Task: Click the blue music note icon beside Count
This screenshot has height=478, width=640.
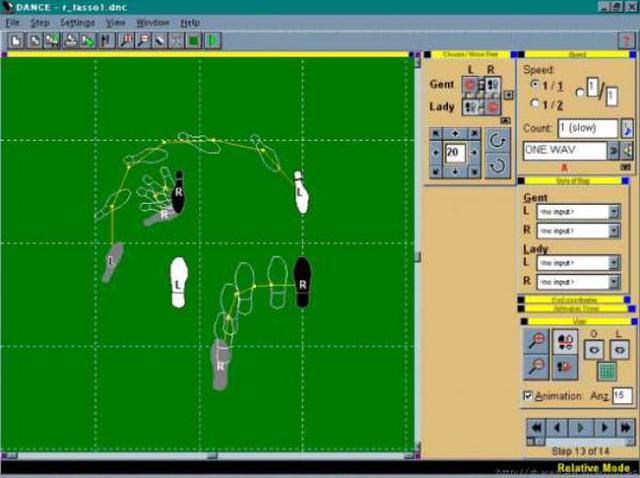Action: (x=627, y=129)
